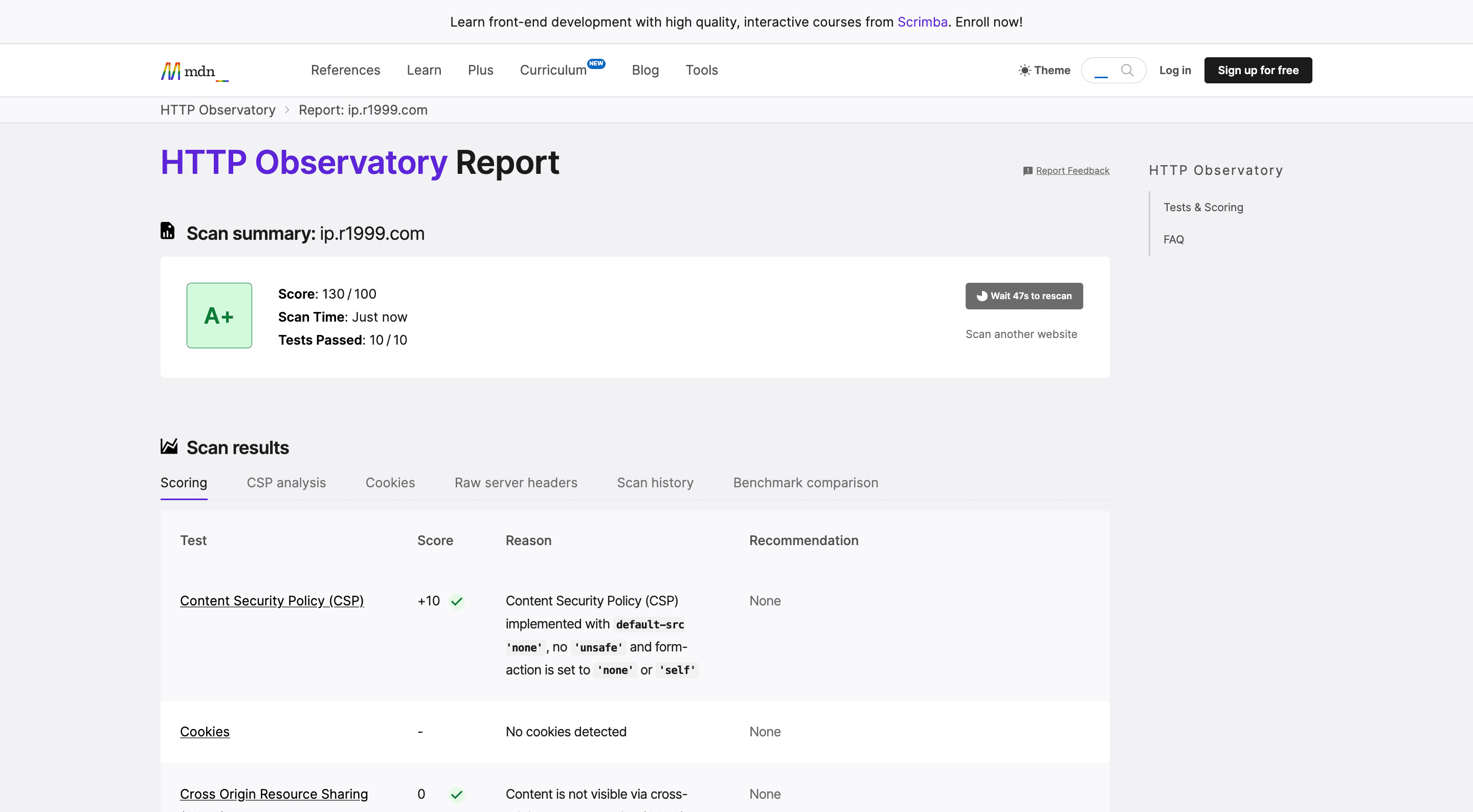Click the MDN logo icon
This screenshot has height=812, width=1473.
pos(170,71)
